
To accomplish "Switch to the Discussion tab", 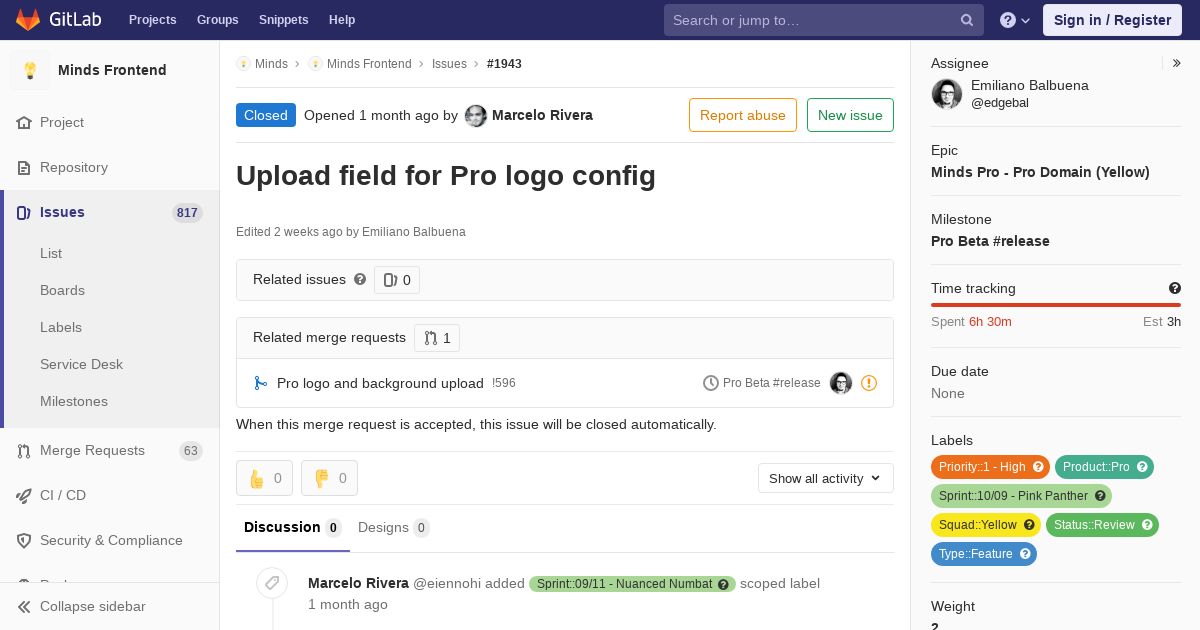I will 293,527.
